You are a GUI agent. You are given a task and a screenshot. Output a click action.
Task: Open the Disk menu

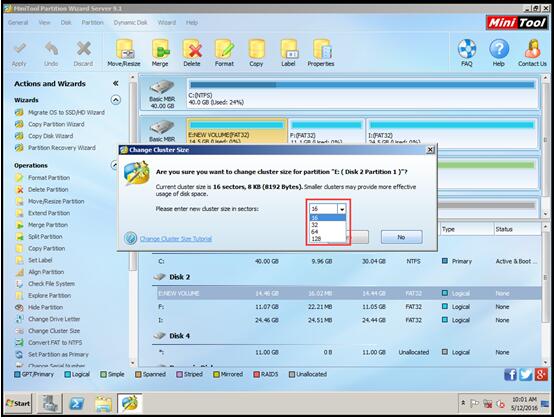66,23
